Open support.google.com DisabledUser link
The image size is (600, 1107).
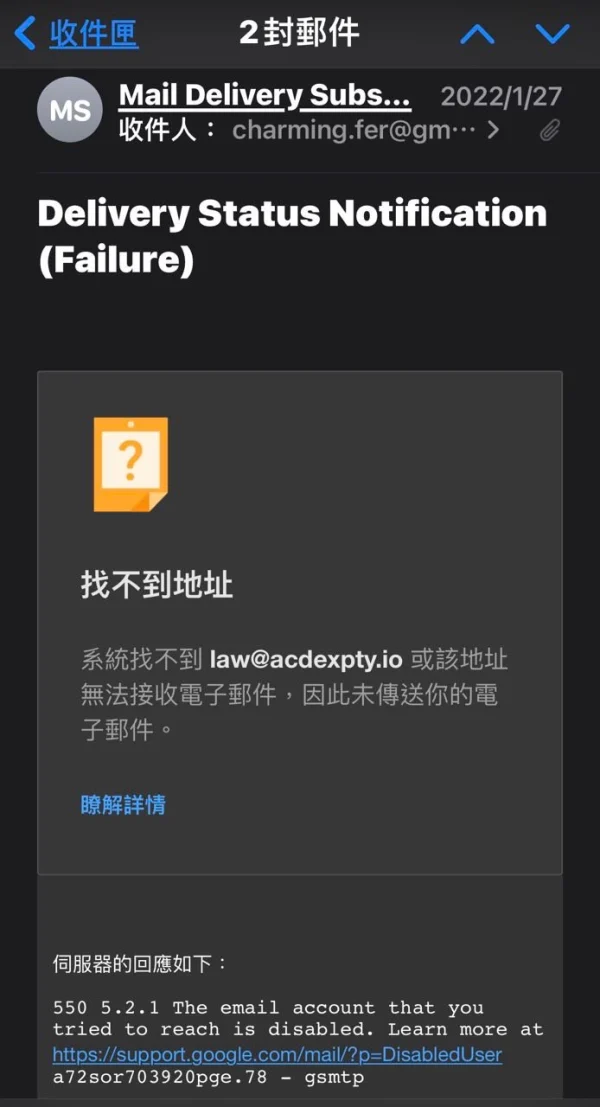pyautogui.click(x=277, y=1055)
